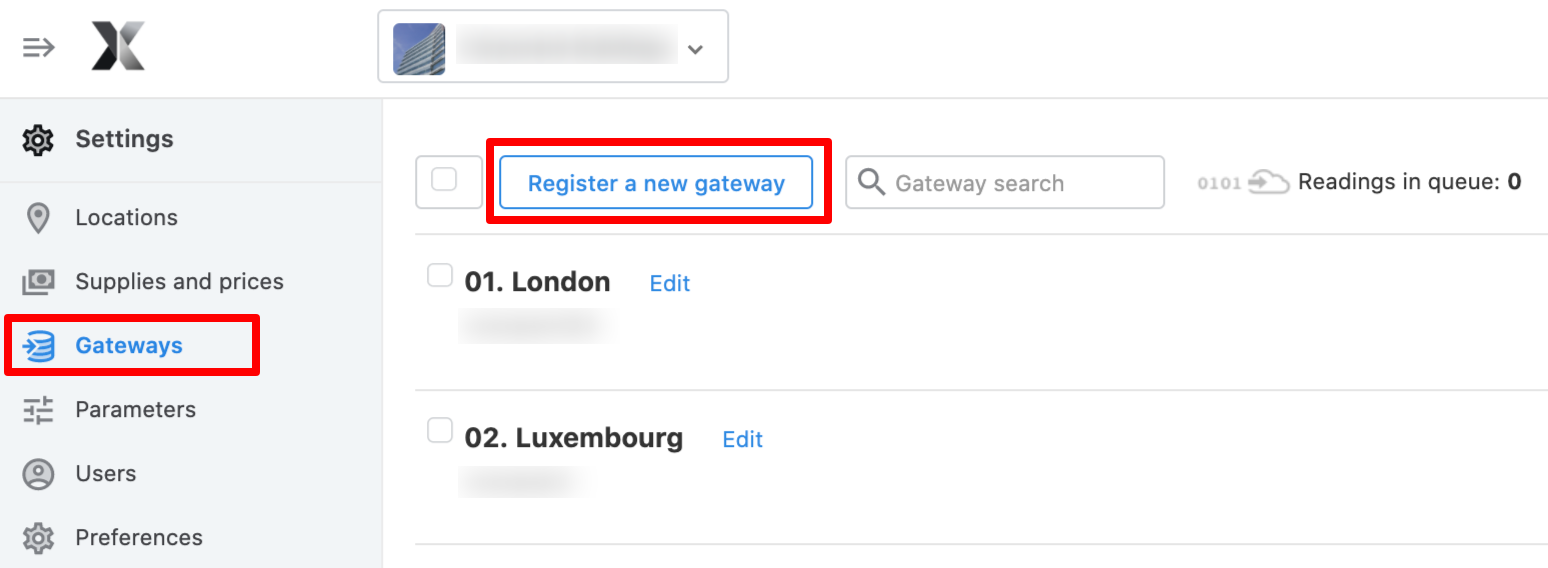Viewport: 1548px width, 568px height.
Task: Click Register a new gateway button
Action: pyautogui.click(x=656, y=183)
